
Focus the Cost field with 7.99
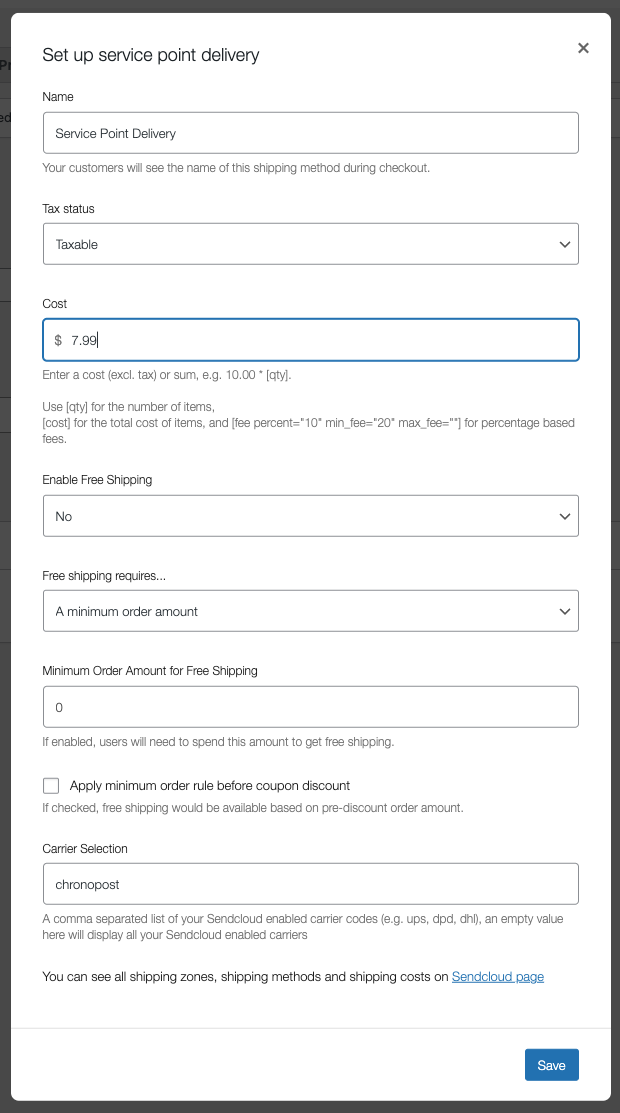[x=310, y=340]
